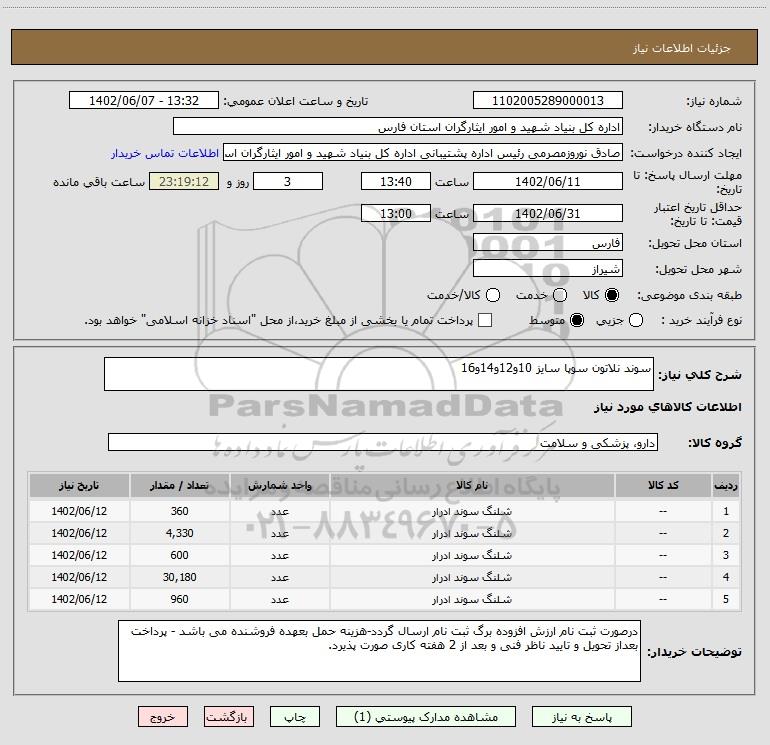Image resolution: width=770 pixels, height=745 pixels.
Task: Click quantity 360 in row 1
Action: tap(179, 511)
